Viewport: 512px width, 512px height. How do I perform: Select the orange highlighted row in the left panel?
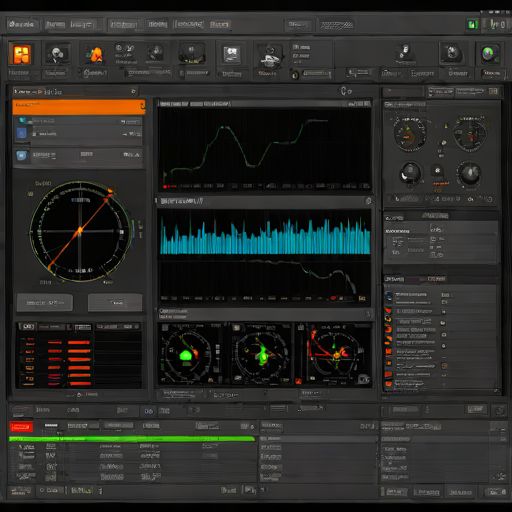tap(79, 107)
